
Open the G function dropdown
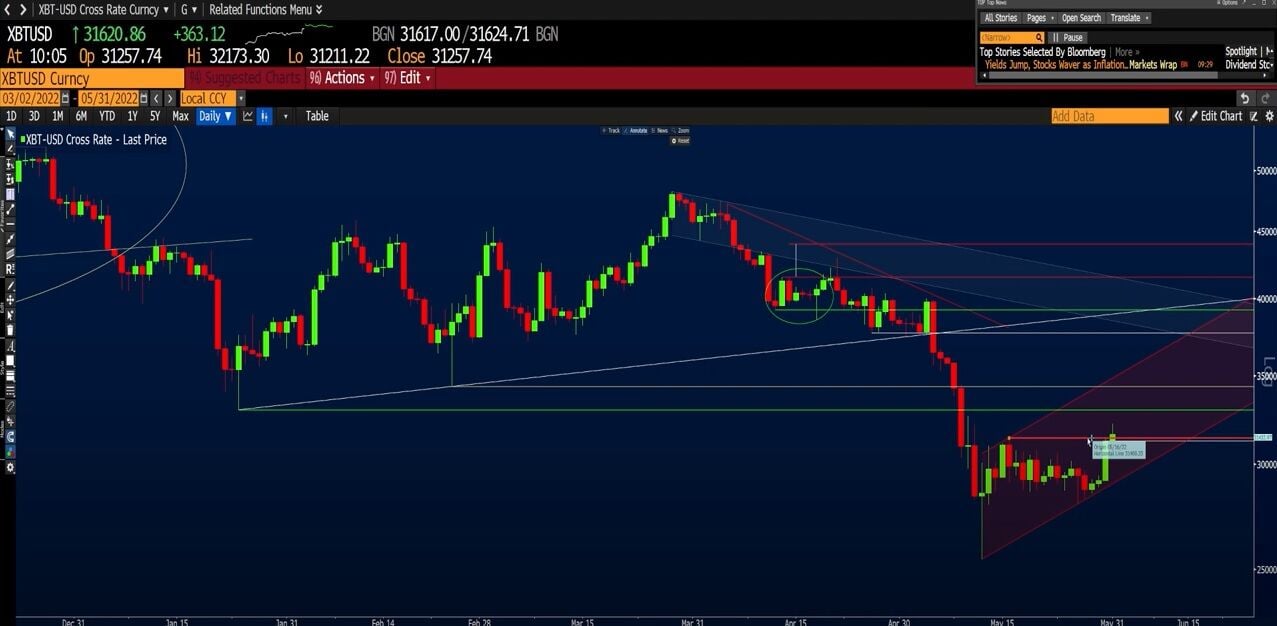click(x=187, y=9)
